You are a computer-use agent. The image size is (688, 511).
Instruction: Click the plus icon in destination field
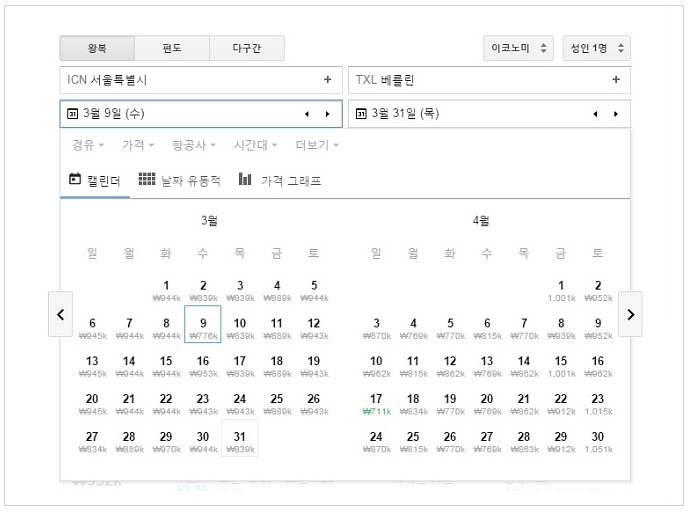(x=616, y=79)
